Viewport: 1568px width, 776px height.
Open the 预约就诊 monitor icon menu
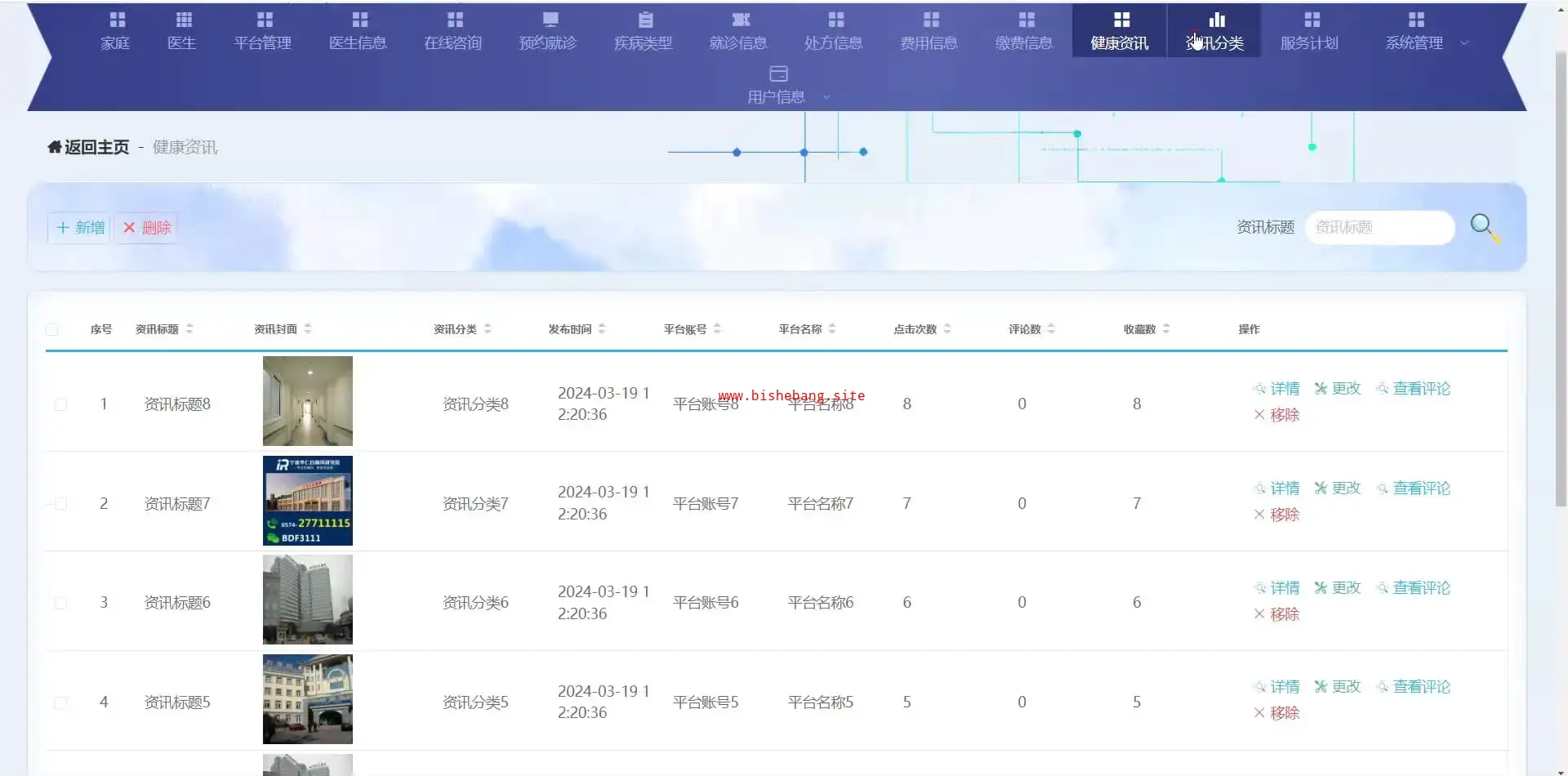point(550,20)
